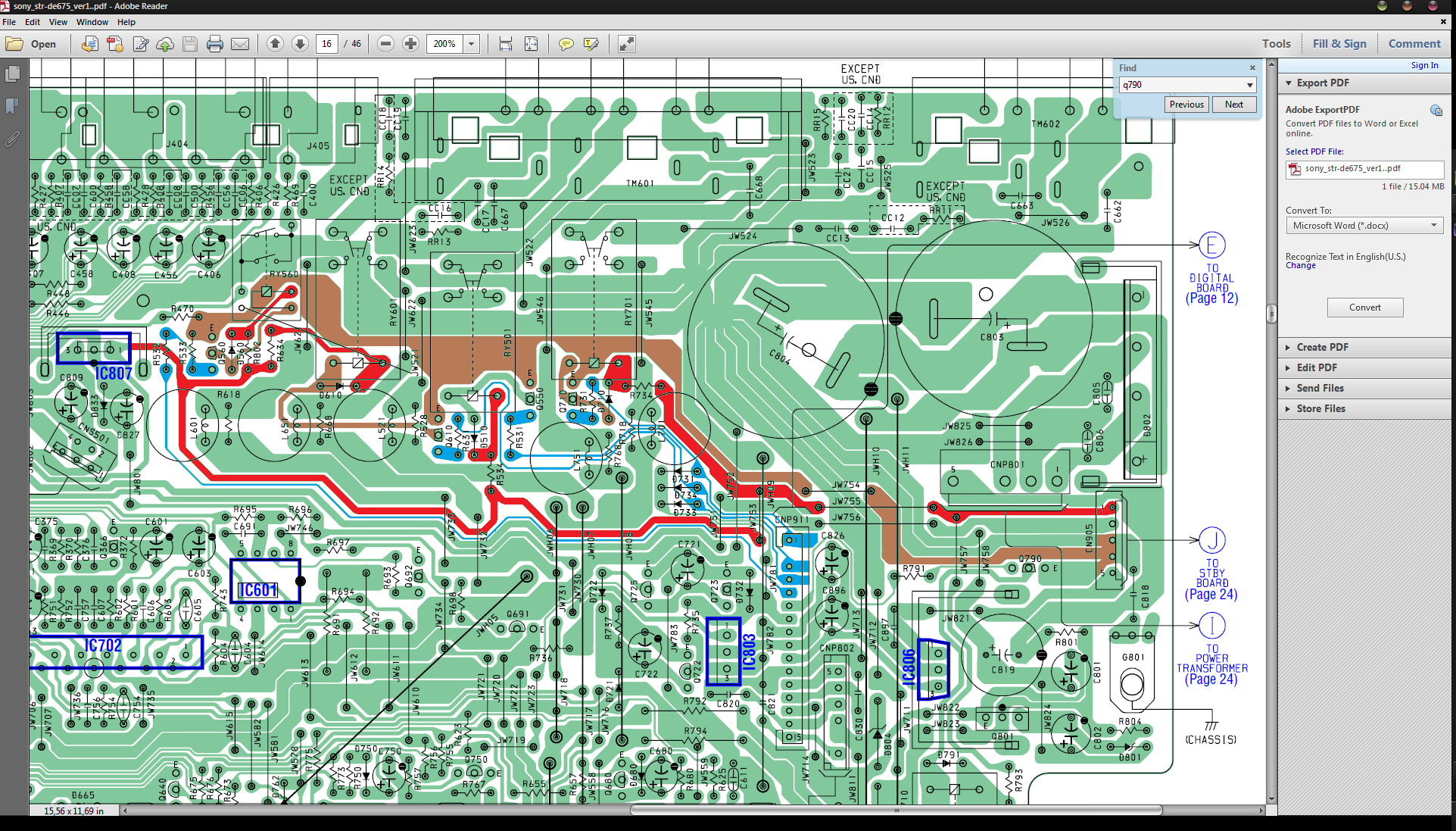The image size is (1456, 831).
Task: Expand the Send Files section
Action: point(1319,388)
